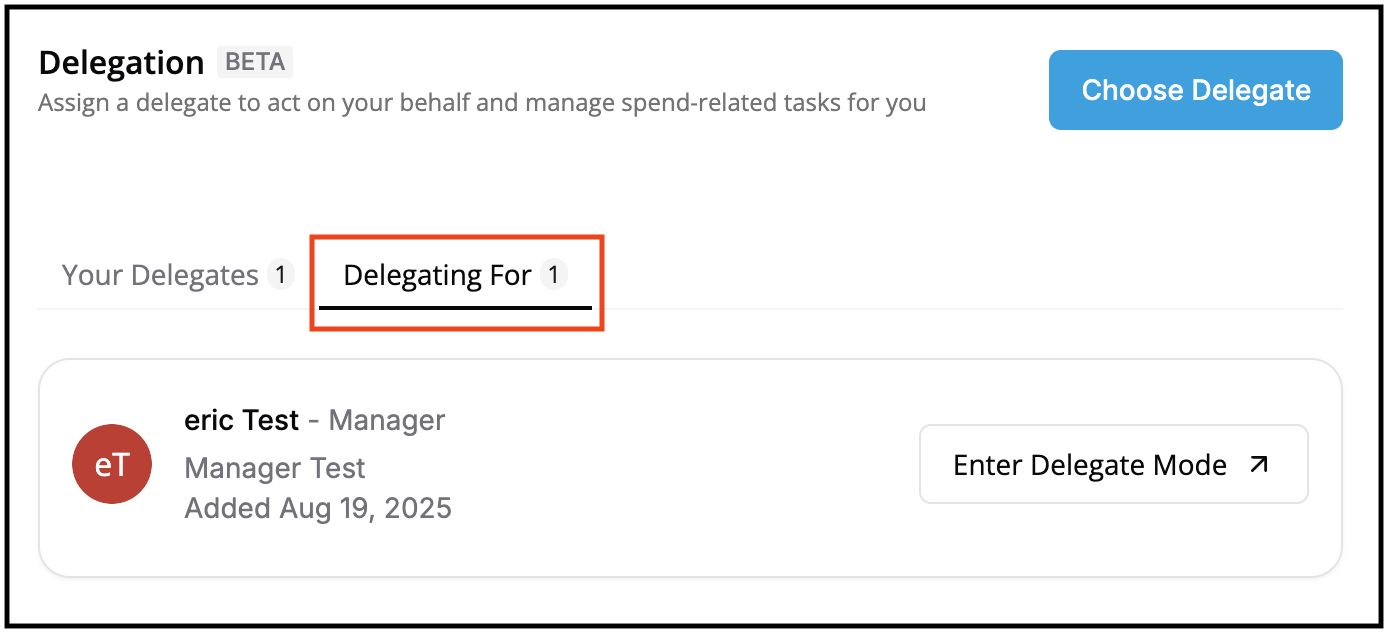The height and width of the screenshot is (634, 1386).
Task: Click the Choose Delegate button
Action: click(1195, 90)
